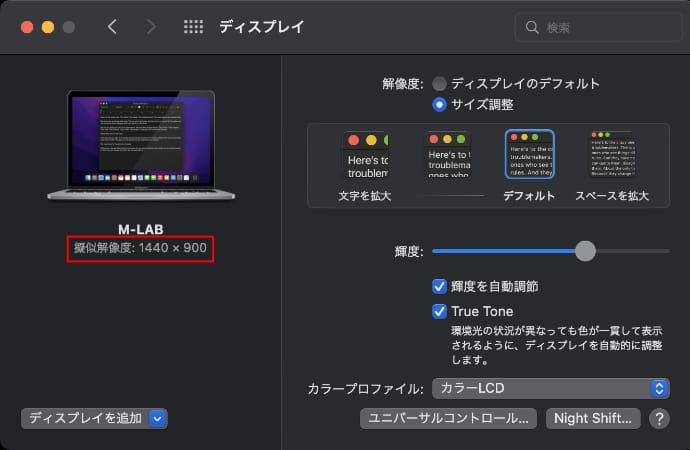
Task: Click into the 検索 search field
Action: (x=600, y=28)
